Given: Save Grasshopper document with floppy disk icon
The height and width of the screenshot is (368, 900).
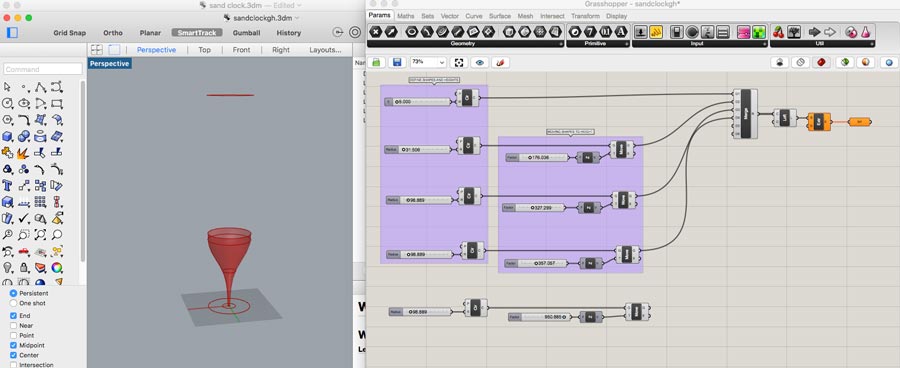Looking at the screenshot, I should [x=396, y=62].
